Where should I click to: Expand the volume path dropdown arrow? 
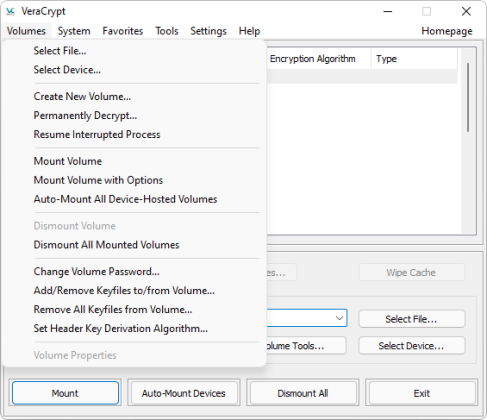tap(339, 318)
